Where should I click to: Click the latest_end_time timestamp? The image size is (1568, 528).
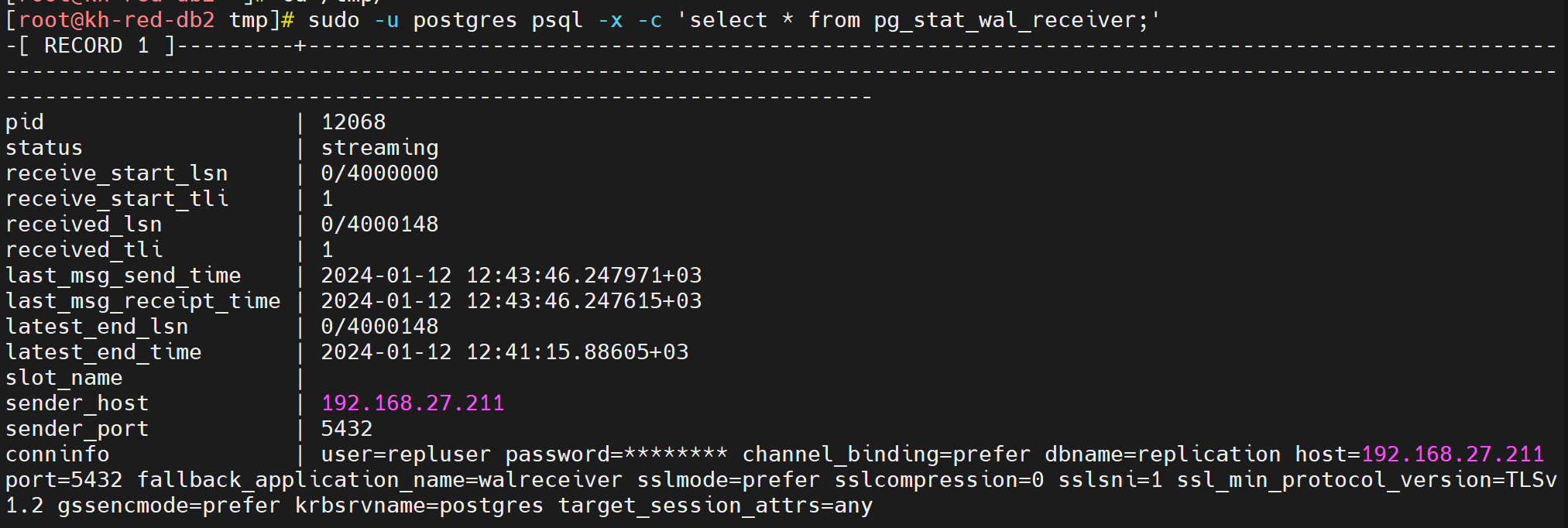point(505,352)
